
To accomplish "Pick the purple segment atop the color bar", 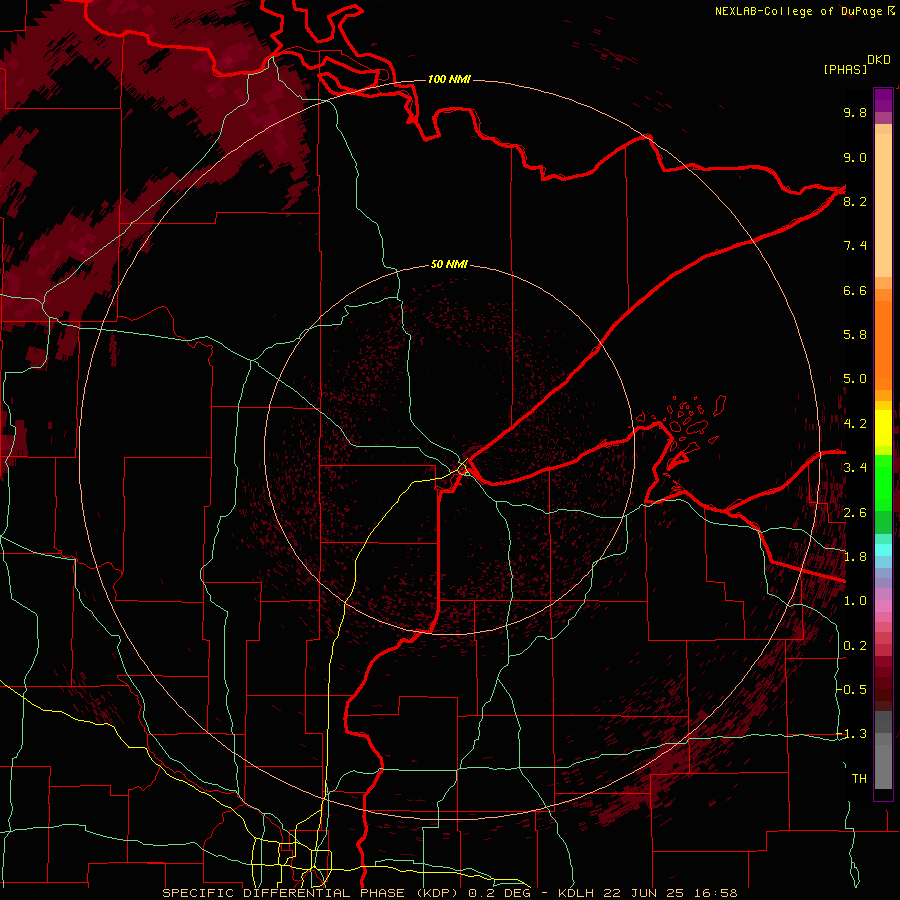I will point(883,100).
